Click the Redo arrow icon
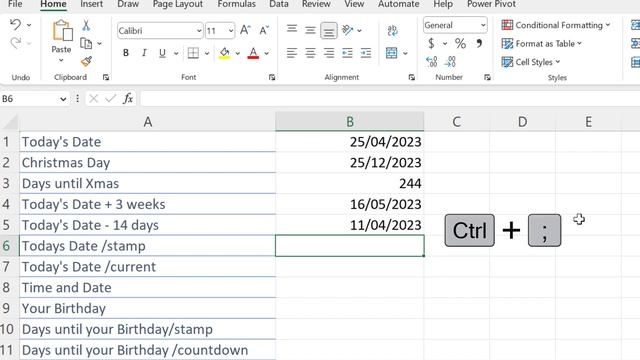Viewport: 640px width, 360px height. tap(16, 43)
